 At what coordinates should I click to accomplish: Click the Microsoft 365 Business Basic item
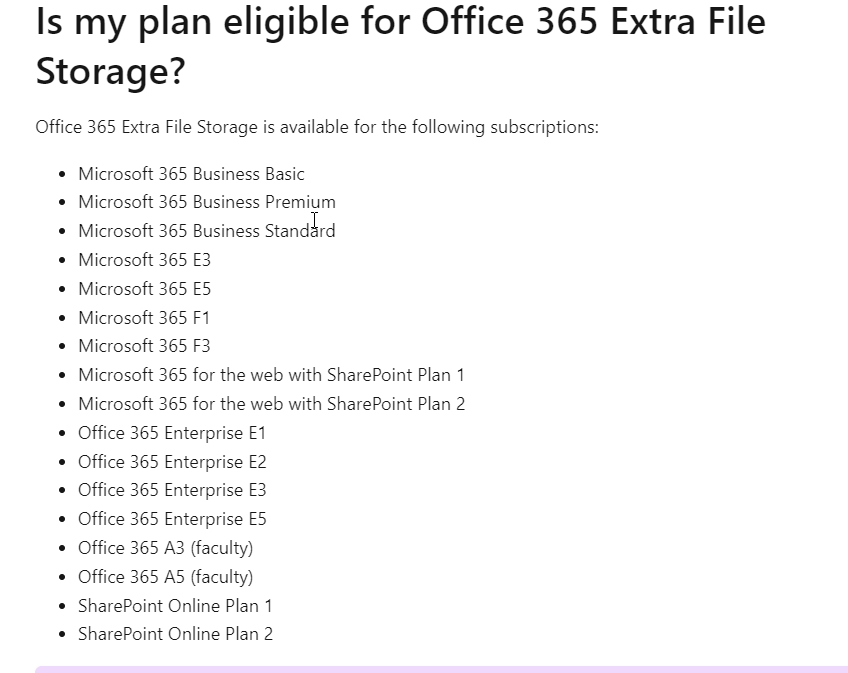click(x=191, y=174)
